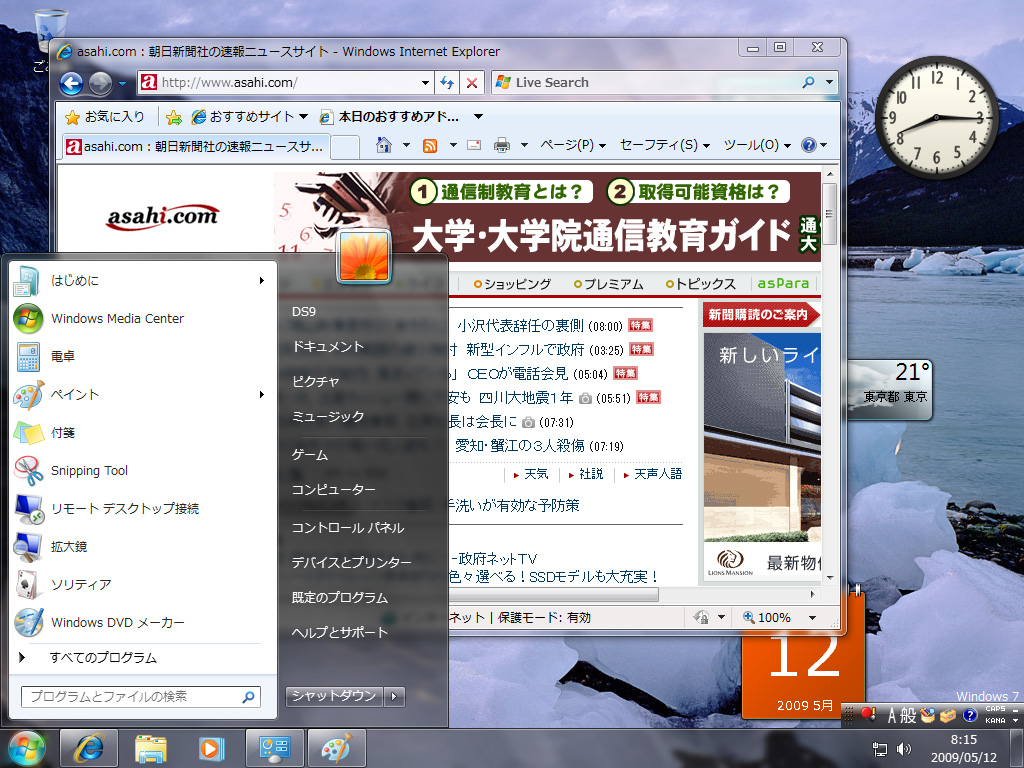
Task: Click the new tab button in IE
Action: [x=345, y=148]
